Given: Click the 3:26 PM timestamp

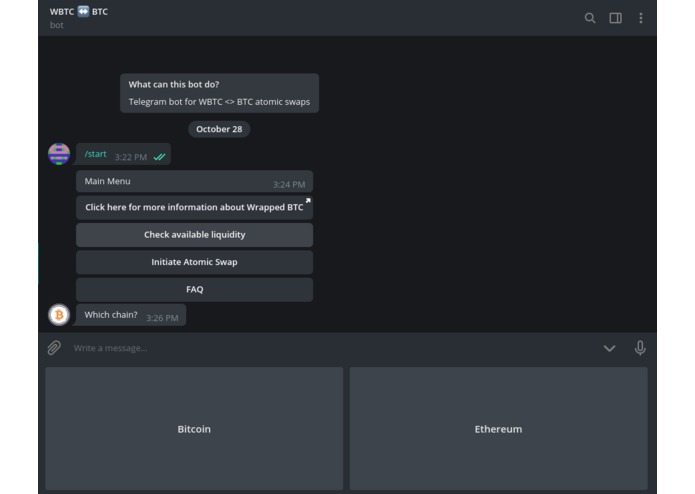Looking at the screenshot, I should (x=162, y=318).
